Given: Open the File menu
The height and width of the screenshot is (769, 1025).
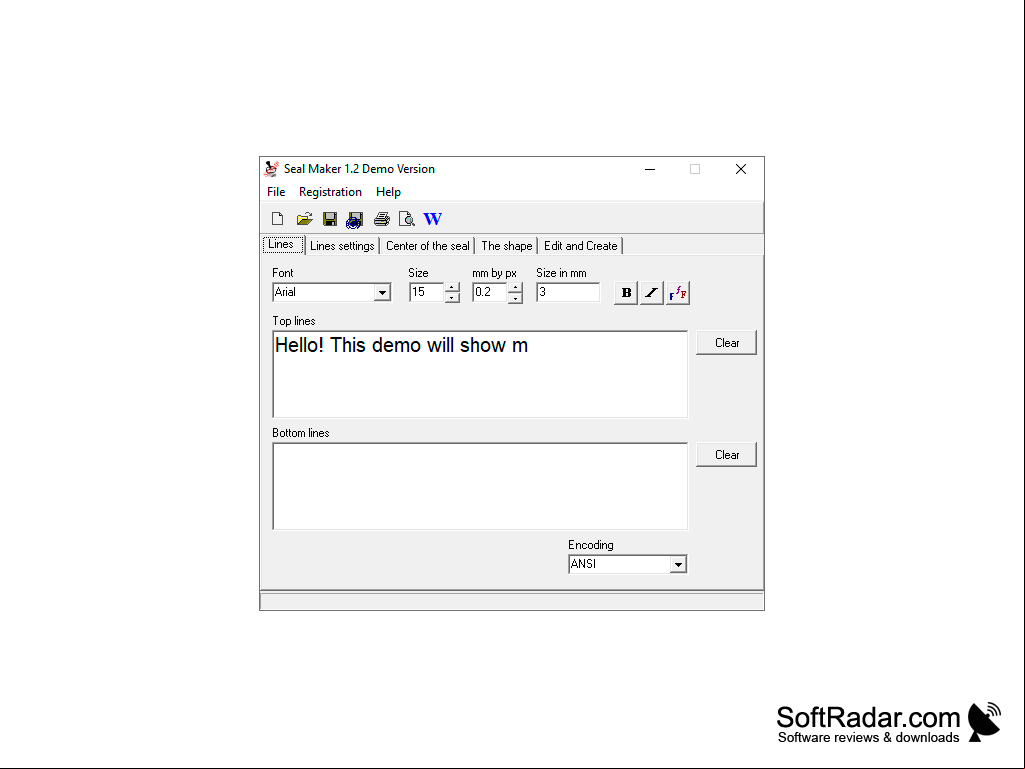Looking at the screenshot, I should pos(276,192).
